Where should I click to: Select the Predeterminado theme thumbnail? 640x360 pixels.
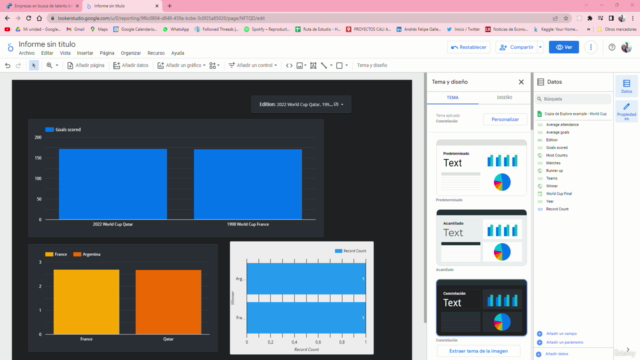point(481,167)
